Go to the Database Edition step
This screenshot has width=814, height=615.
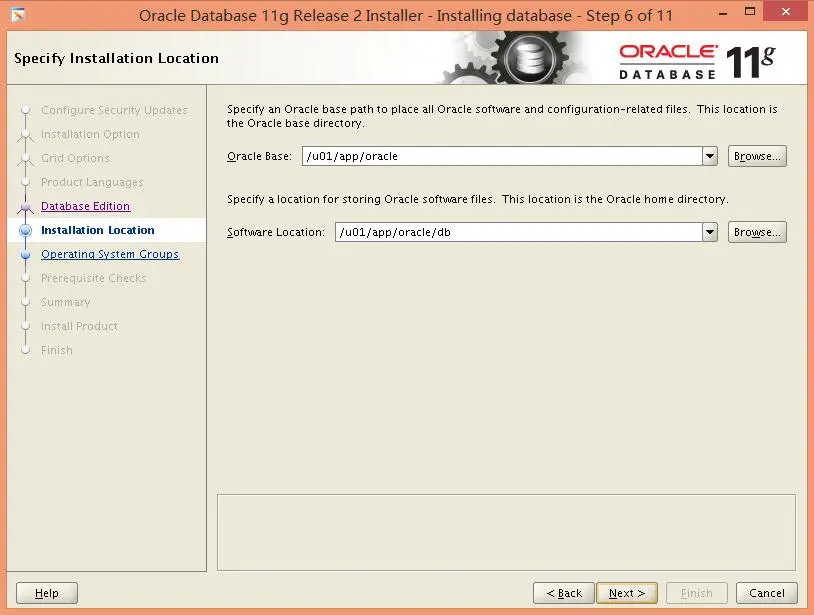click(85, 206)
